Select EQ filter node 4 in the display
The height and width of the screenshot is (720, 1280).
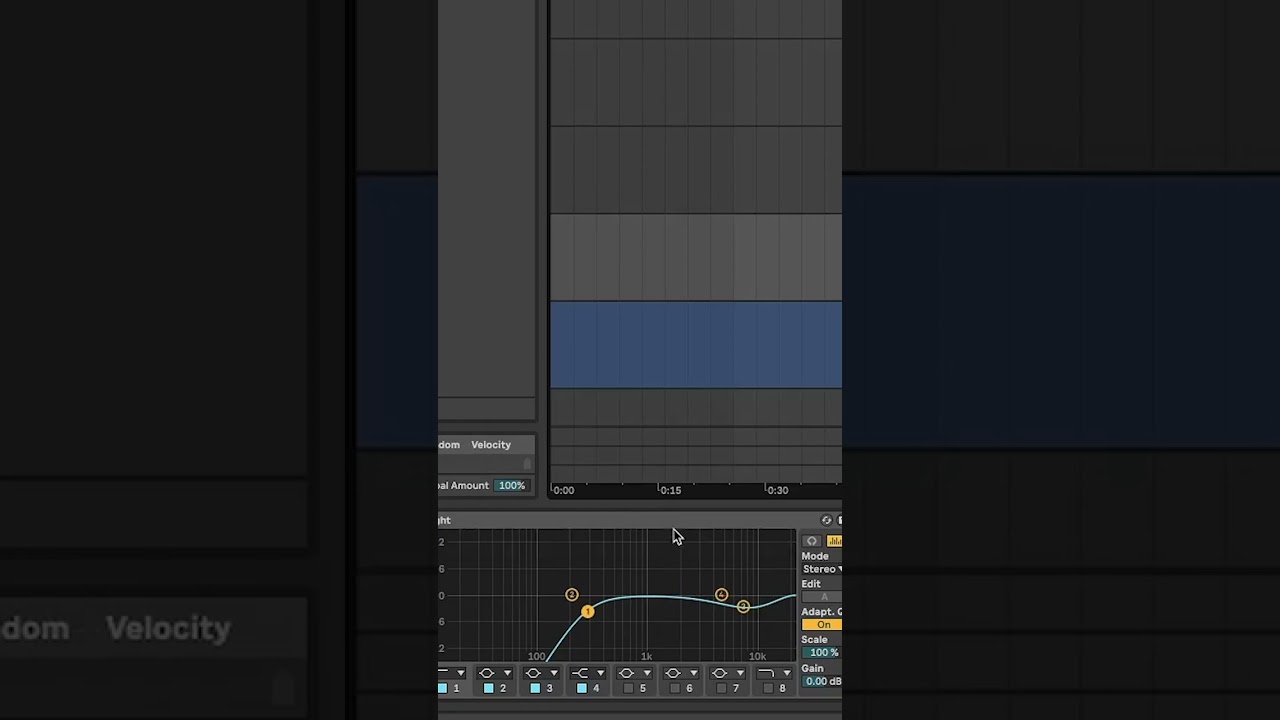tap(721, 595)
